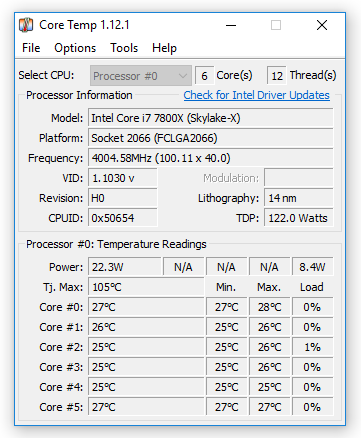Click Core #5 current temperature 27°C
Image resolution: width=361 pixels, height=438 pixels.
click(146, 407)
